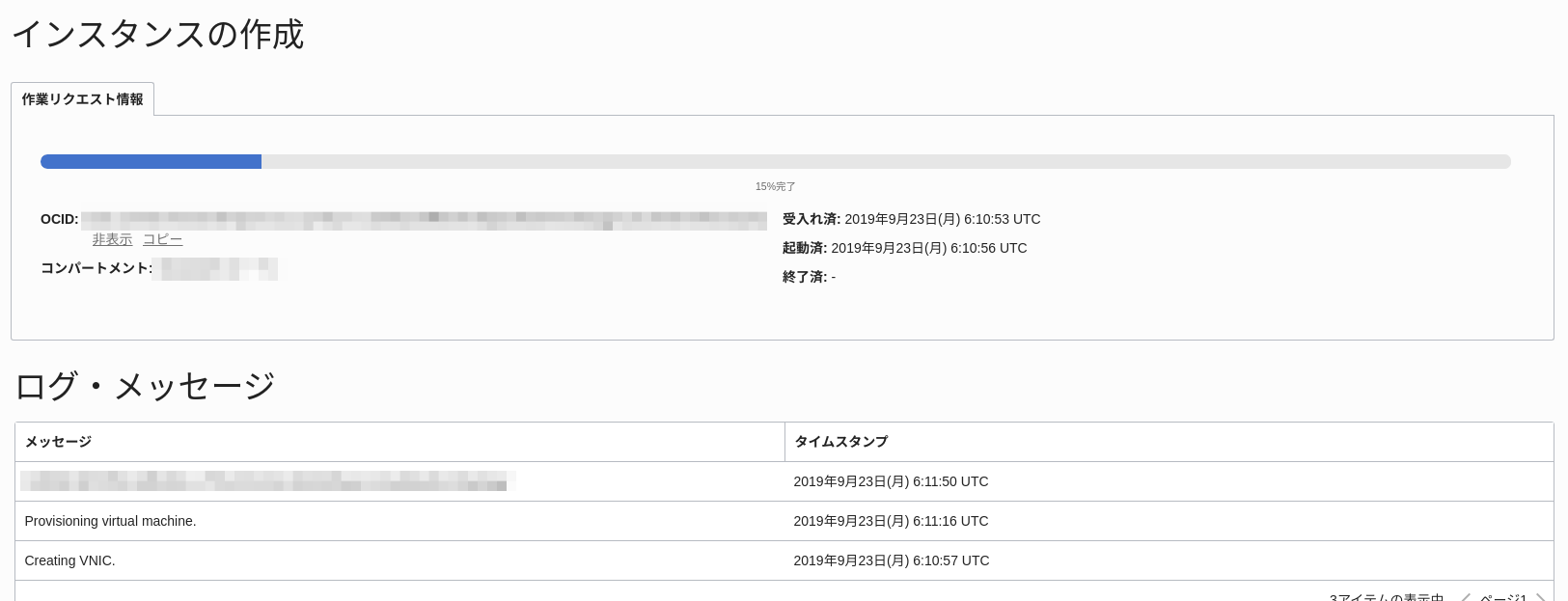The width and height of the screenshot is (1568, 601).
Task: Click the blurred OCID text
Action: [425, 220]
